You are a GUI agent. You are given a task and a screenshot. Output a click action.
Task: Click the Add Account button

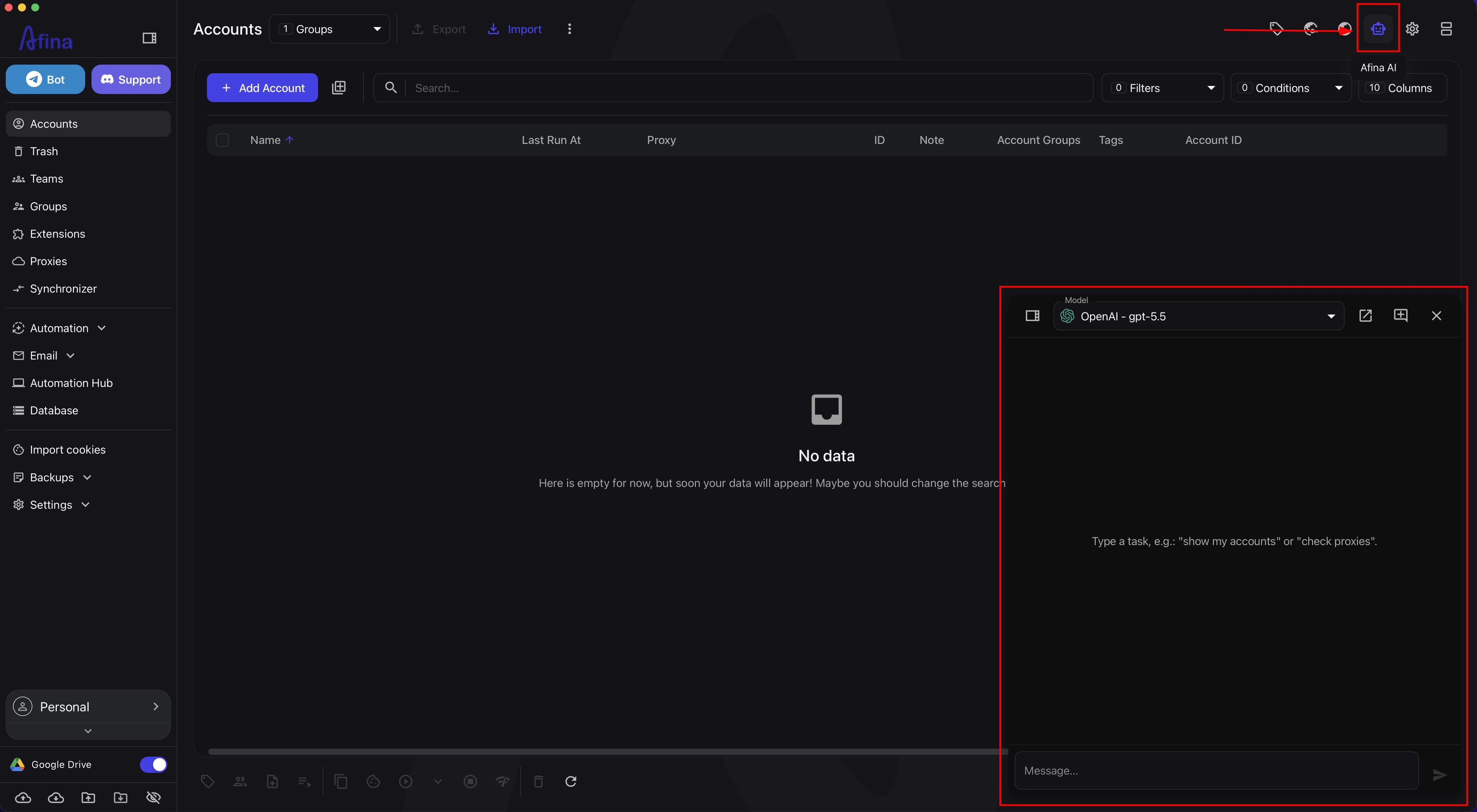[x=262, y=88]
